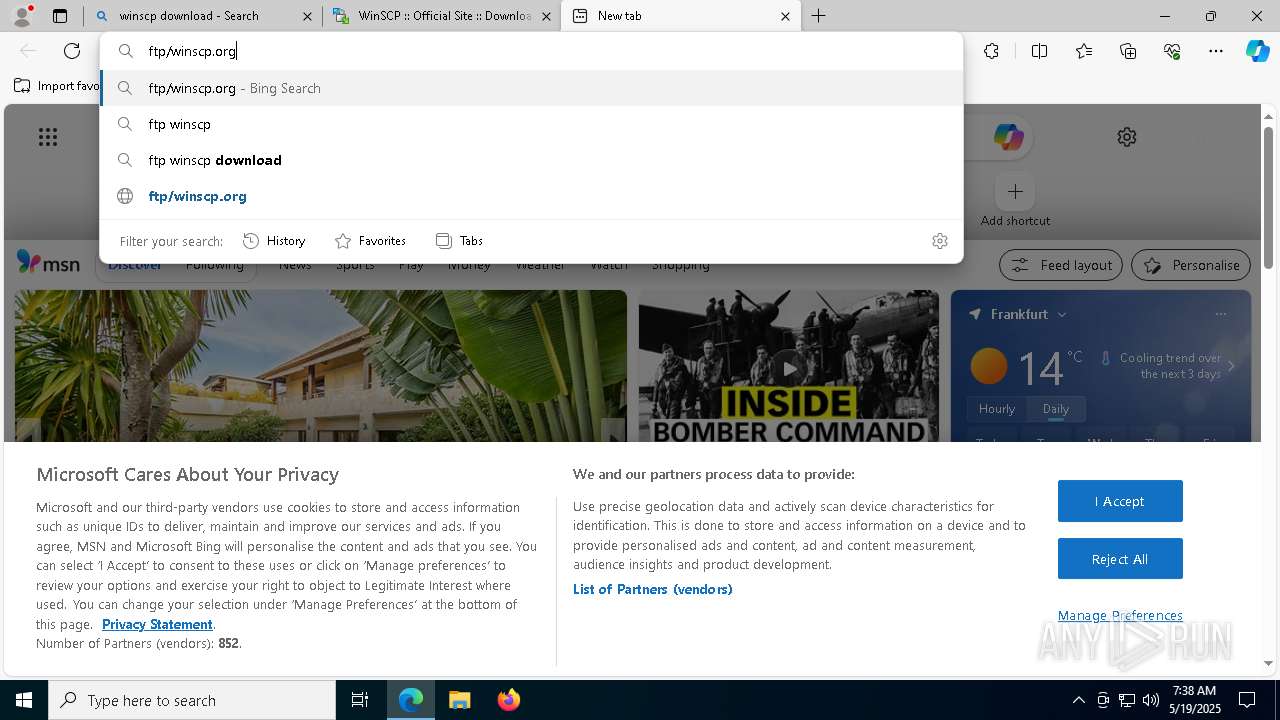Open the volume control in system tray
Viewport: 1280px width, 720px height.
(x=1151, y=700)
